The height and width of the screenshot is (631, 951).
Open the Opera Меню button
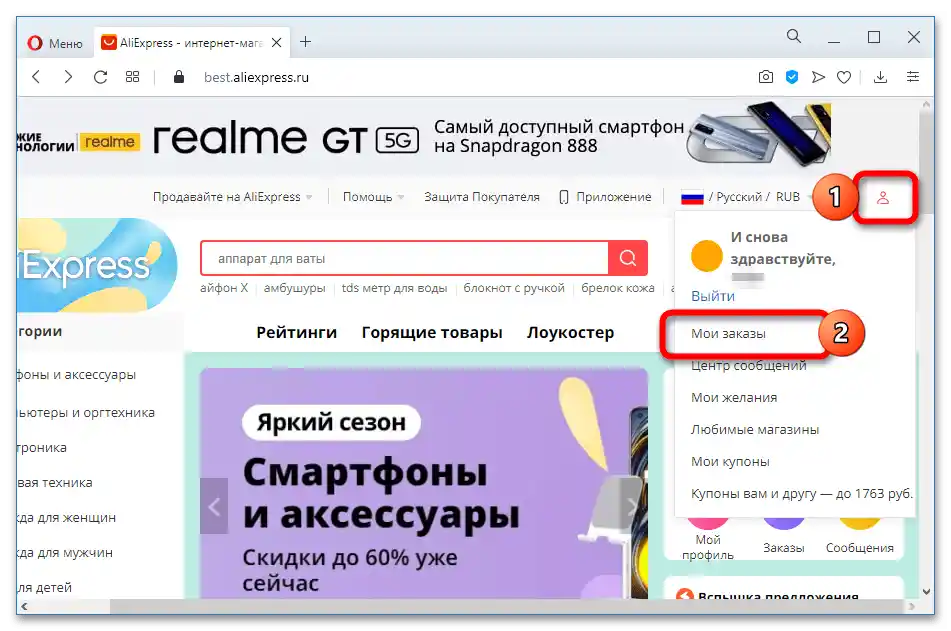coord(55,43)
